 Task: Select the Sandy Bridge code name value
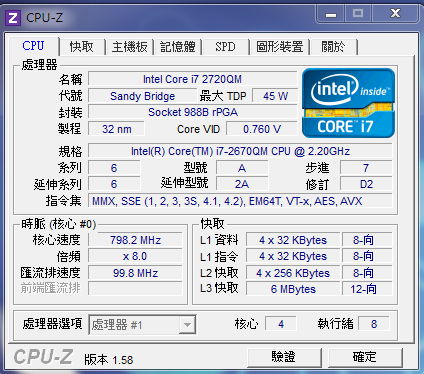pyautogui.click(x=143, y=96)
